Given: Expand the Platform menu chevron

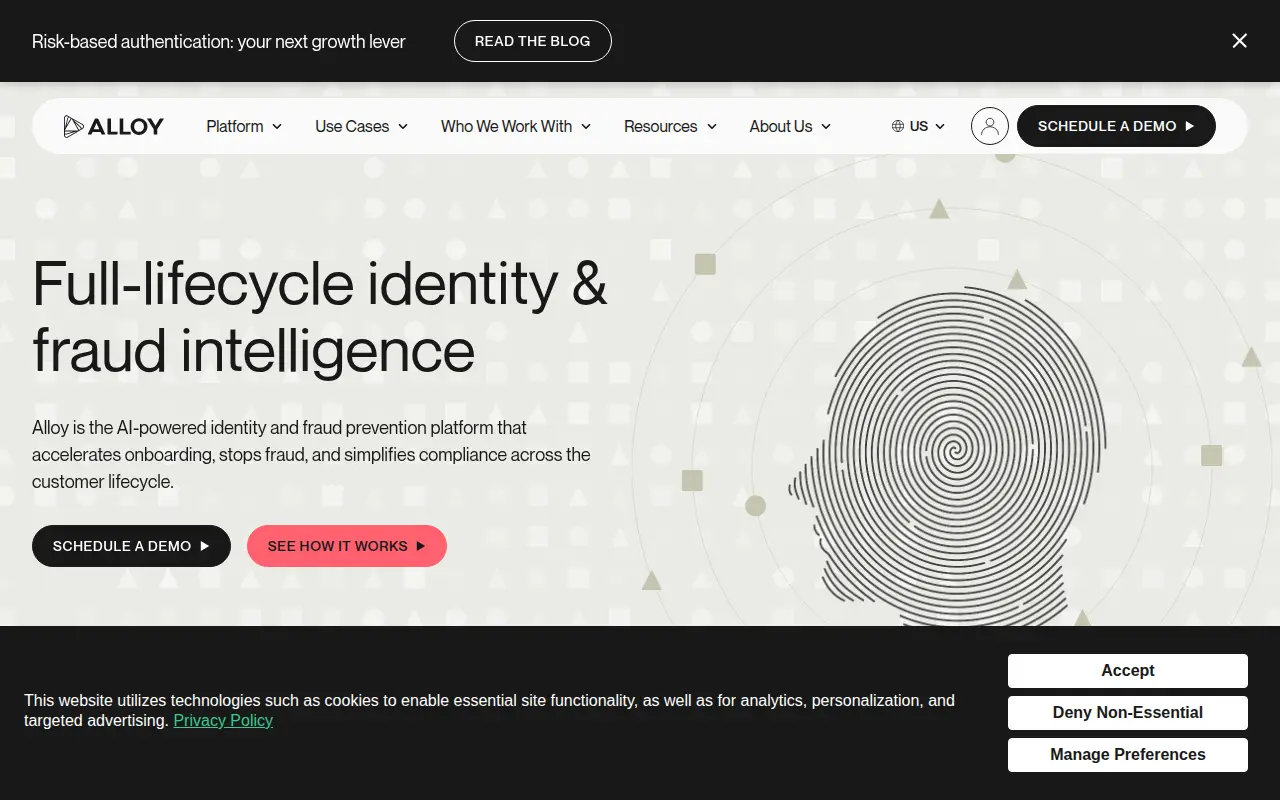Looking at the screenshot, I should (277, 127).
